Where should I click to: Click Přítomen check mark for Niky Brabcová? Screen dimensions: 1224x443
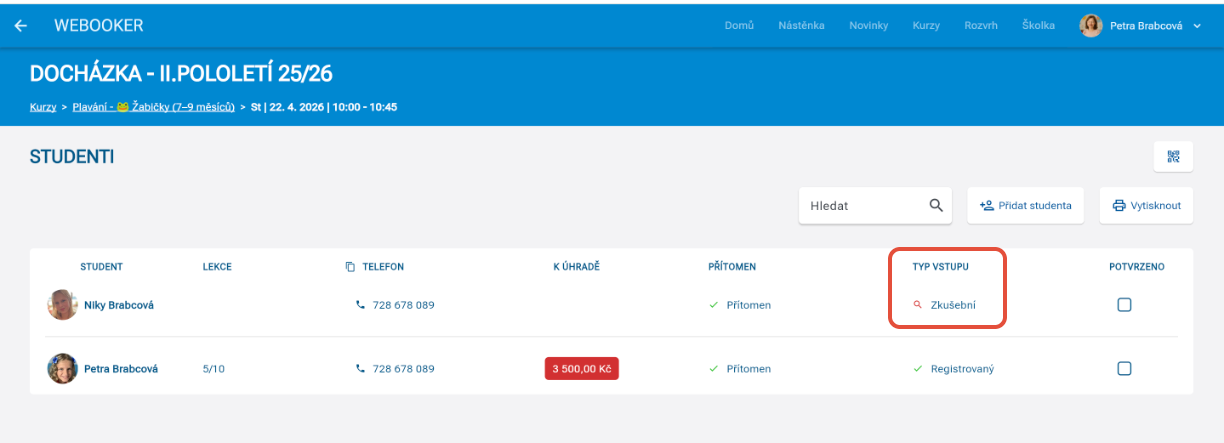pyautogui.click(x=713, y=305)
